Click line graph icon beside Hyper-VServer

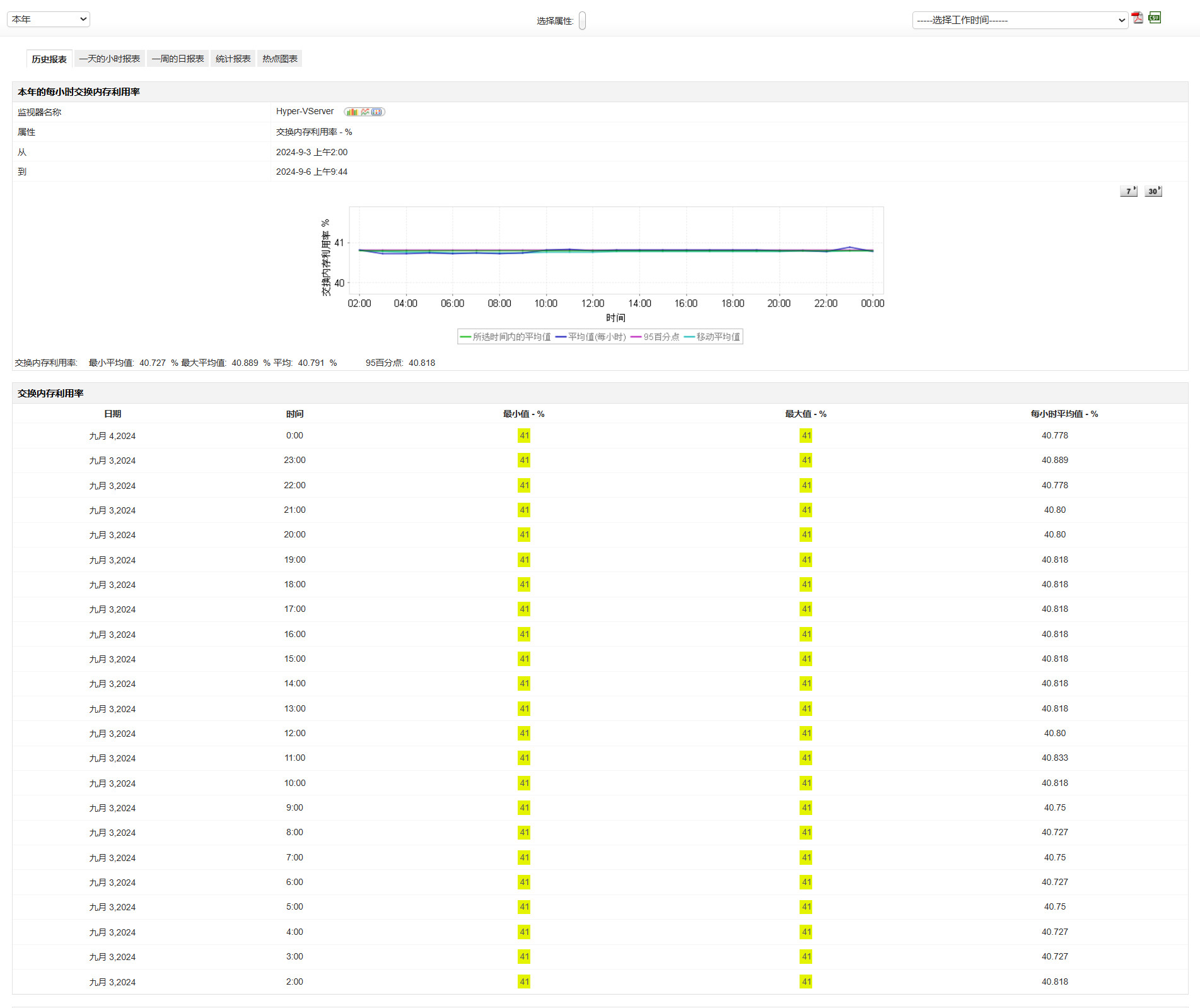click(365, 112)
